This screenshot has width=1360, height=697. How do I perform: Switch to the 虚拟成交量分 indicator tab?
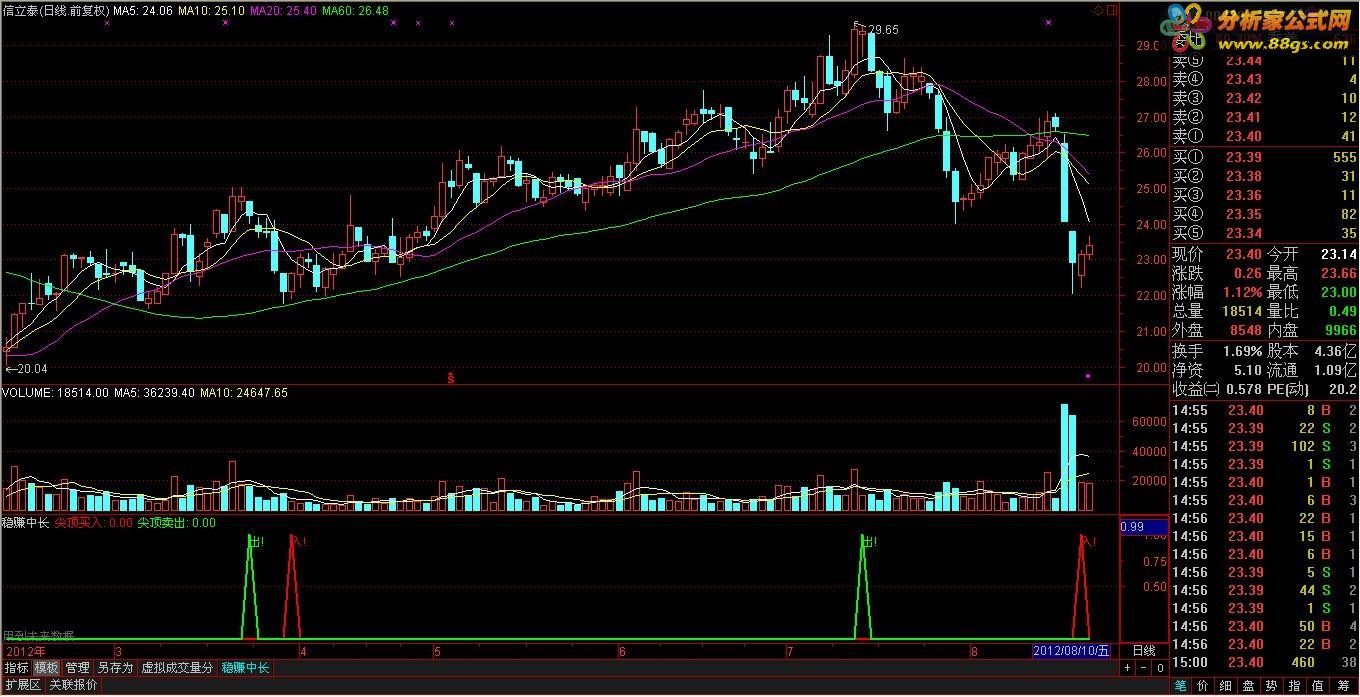coord(177,667)
